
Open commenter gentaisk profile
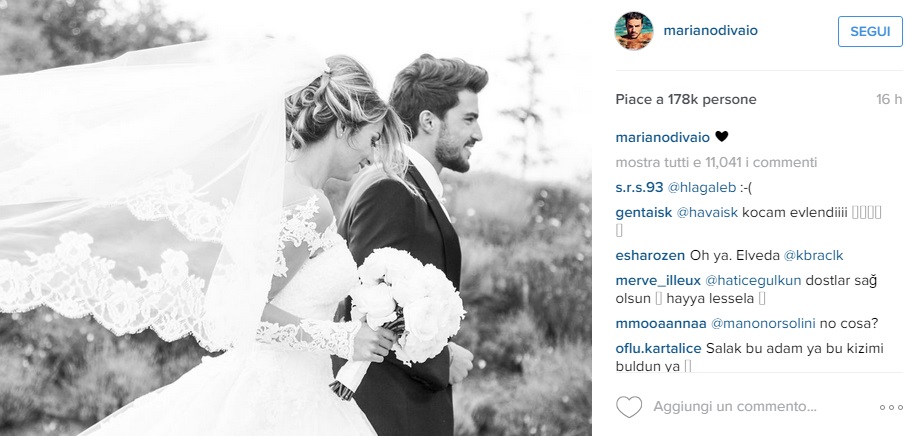(644, 213)
